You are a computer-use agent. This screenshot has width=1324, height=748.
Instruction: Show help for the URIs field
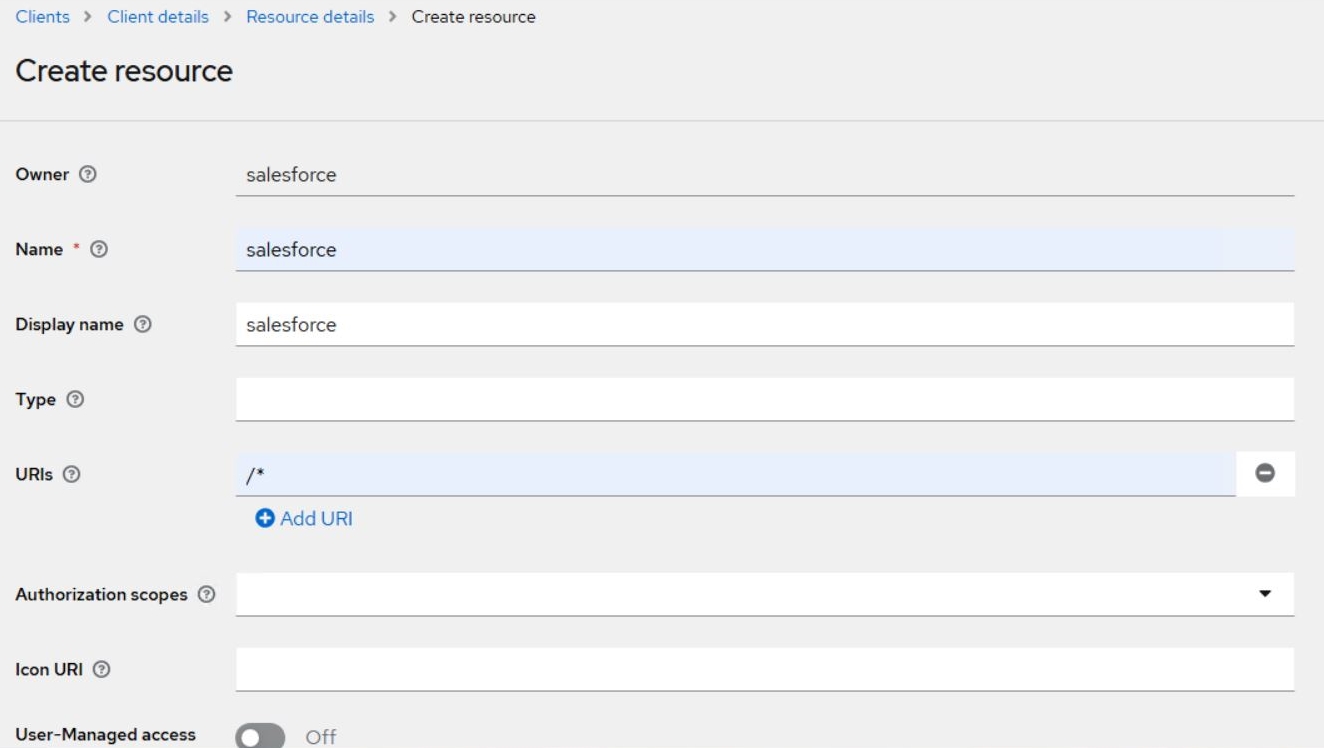(x=71, y=475)
